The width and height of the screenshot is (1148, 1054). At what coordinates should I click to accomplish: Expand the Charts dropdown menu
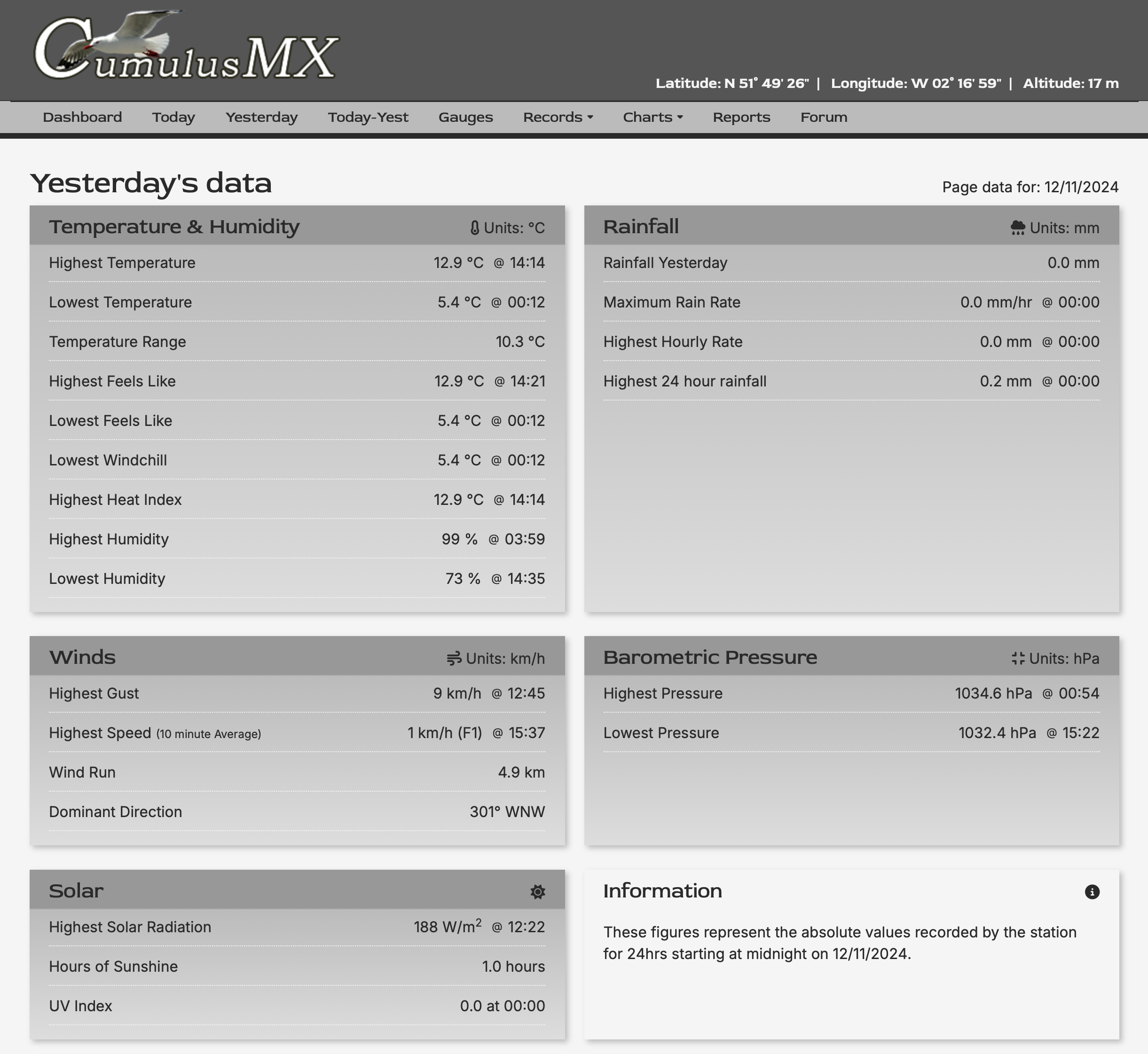(653, 118)
